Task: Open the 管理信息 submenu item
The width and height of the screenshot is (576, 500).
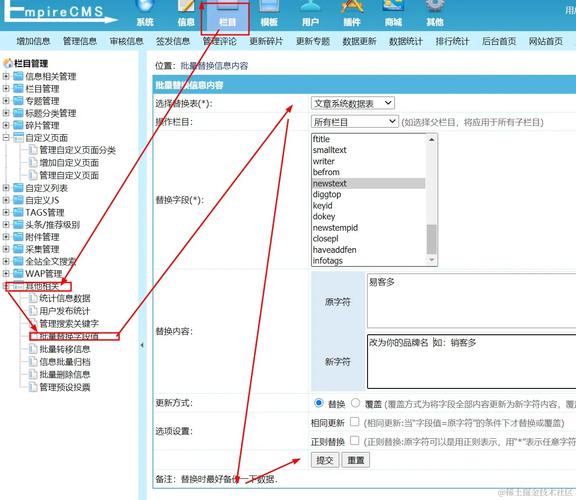Action: click(x=80, y=41)
